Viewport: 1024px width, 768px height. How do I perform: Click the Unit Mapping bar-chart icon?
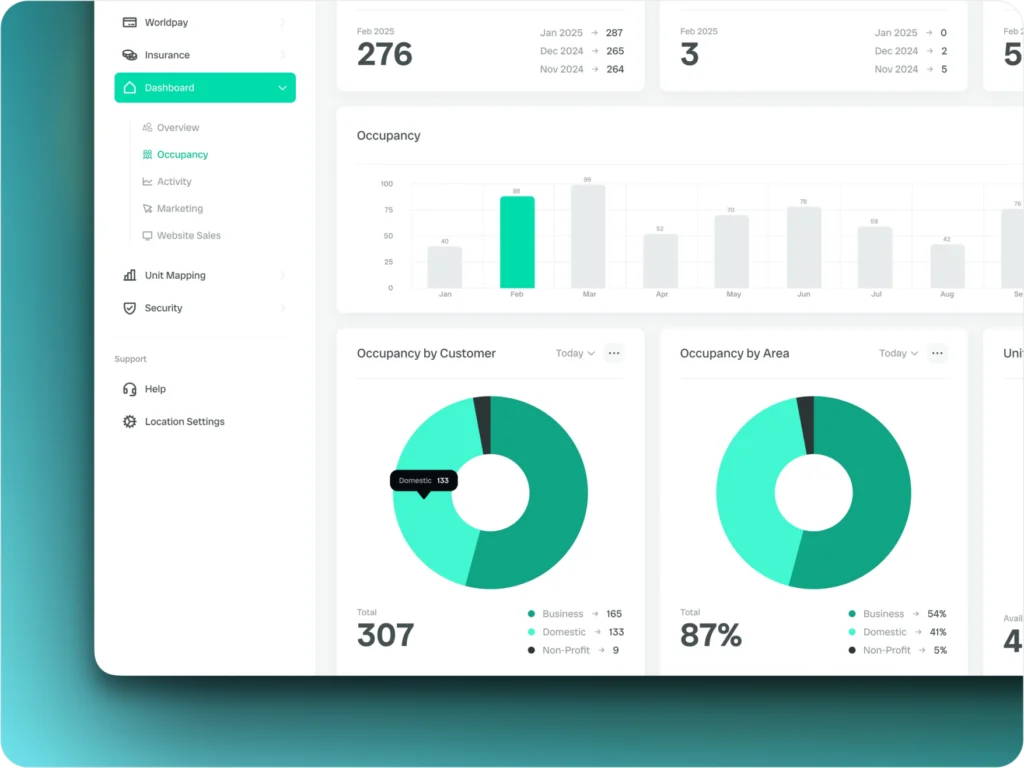tap(129, 275)
